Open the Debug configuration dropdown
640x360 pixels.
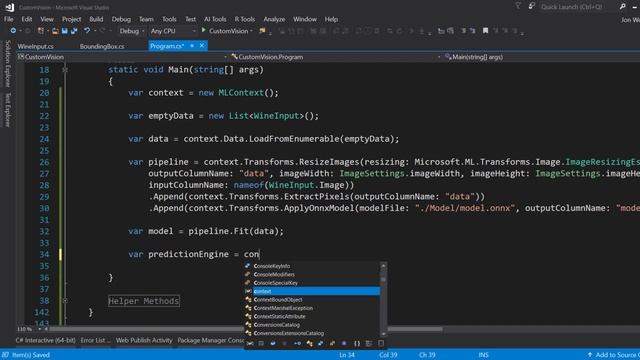(132, 31)
